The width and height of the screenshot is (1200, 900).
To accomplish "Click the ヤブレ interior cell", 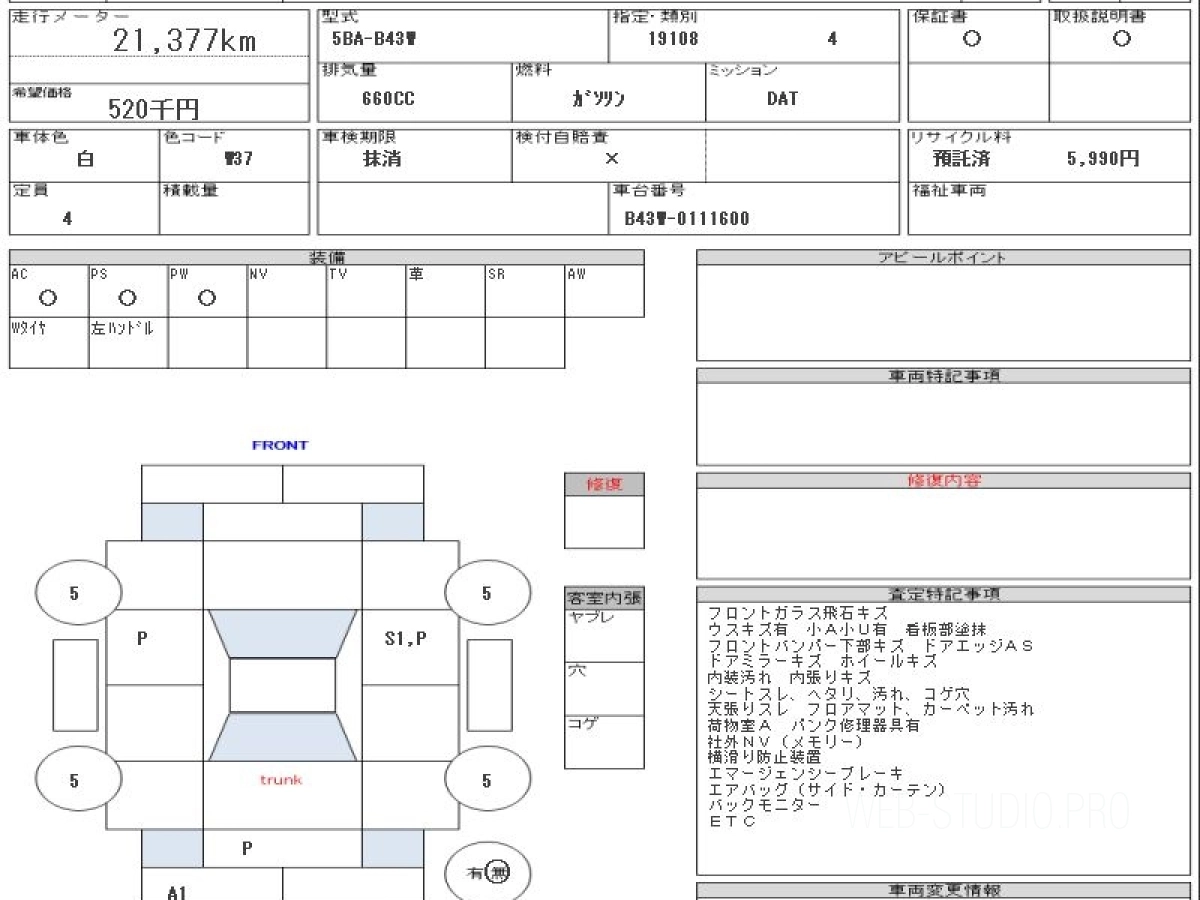I will 604,635.
